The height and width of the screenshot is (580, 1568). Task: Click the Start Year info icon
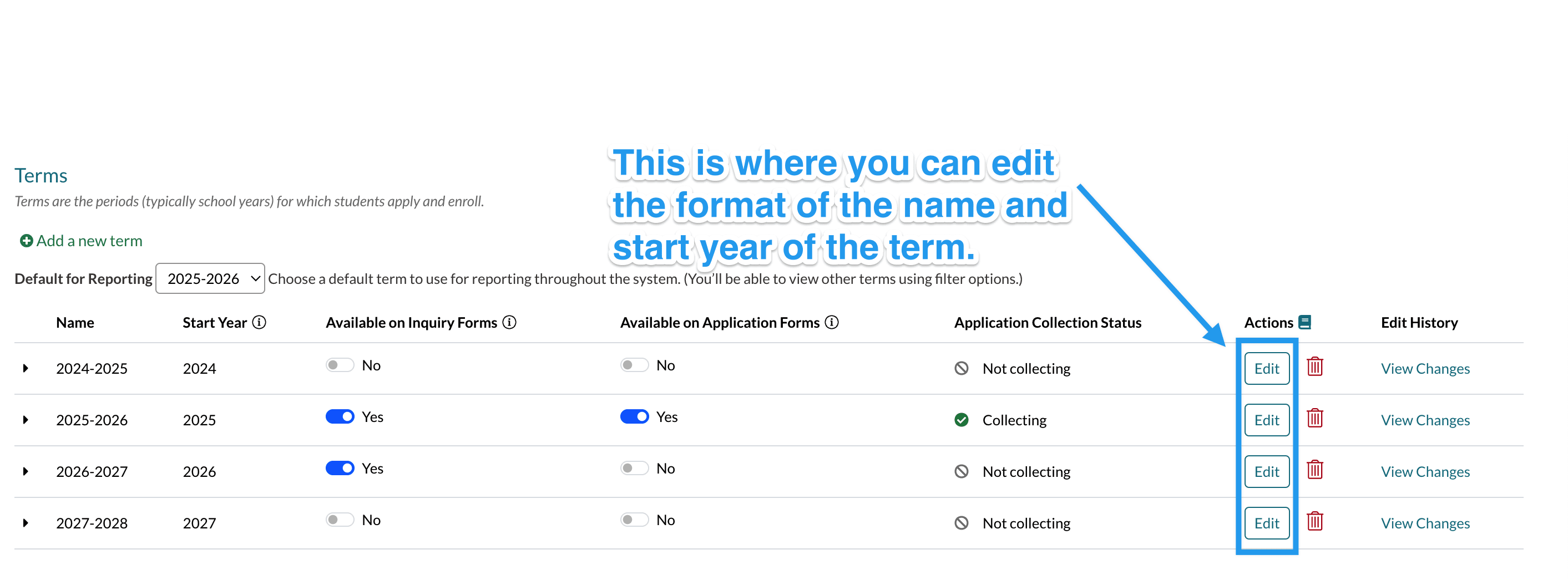pos(259,323)
